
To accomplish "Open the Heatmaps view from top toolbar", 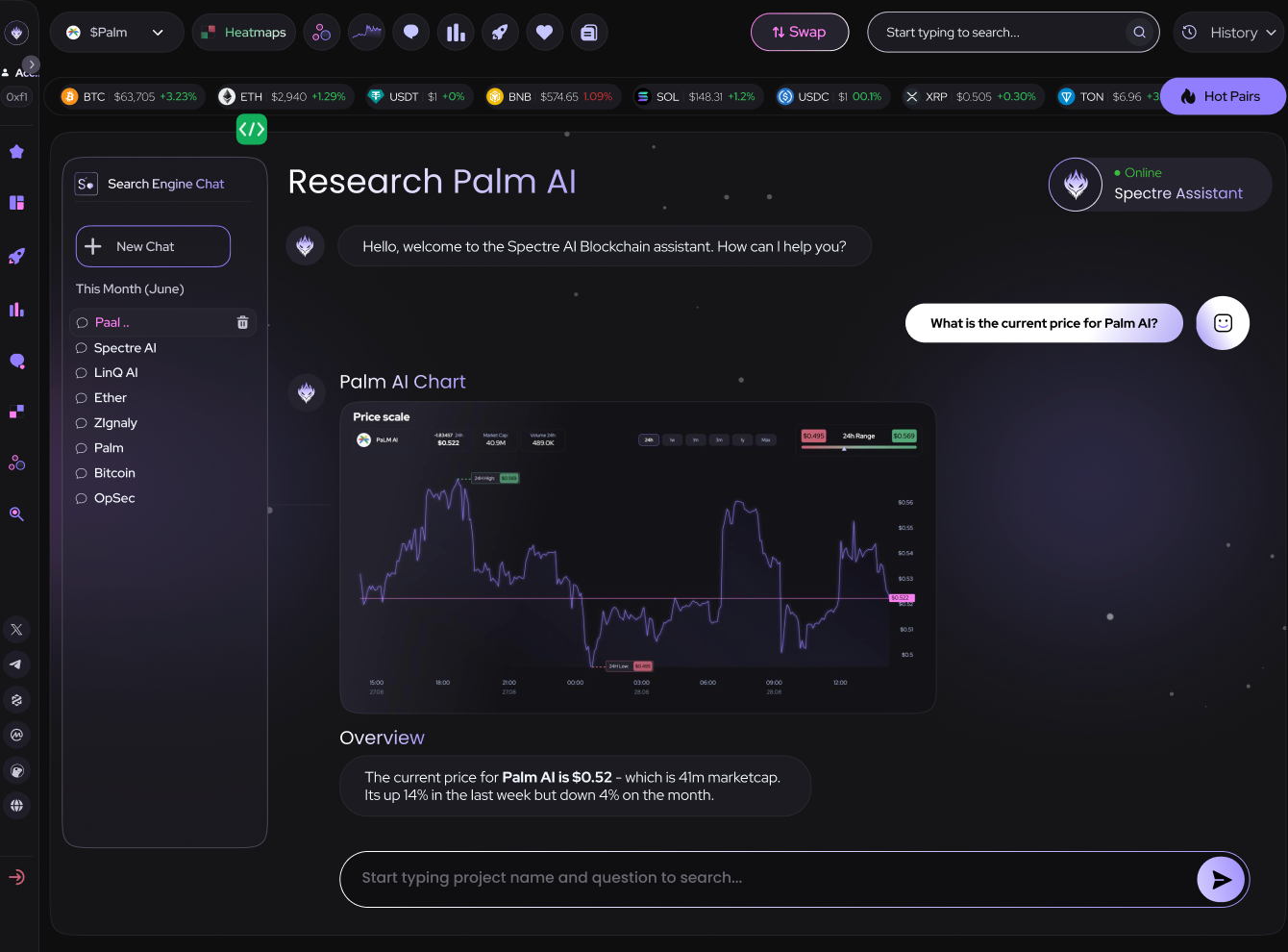I will (x=243, y=32).
